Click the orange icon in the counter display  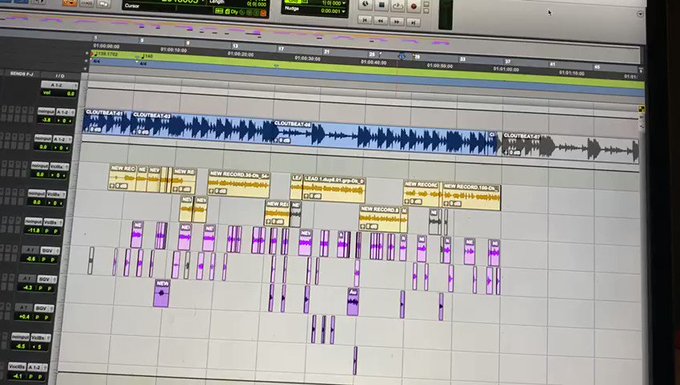[x=263, y=13]
